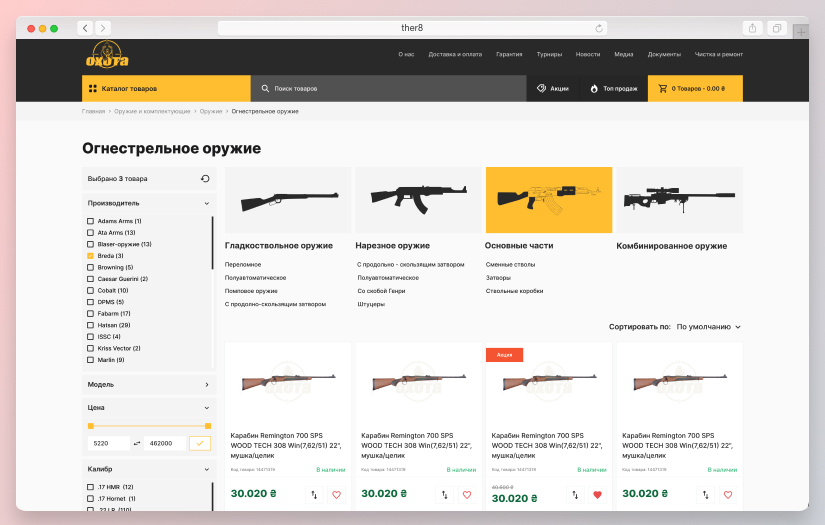Open Нарезное оружие category image
The height and width of the screenshot is (525, 825).
tap(418, 200)
